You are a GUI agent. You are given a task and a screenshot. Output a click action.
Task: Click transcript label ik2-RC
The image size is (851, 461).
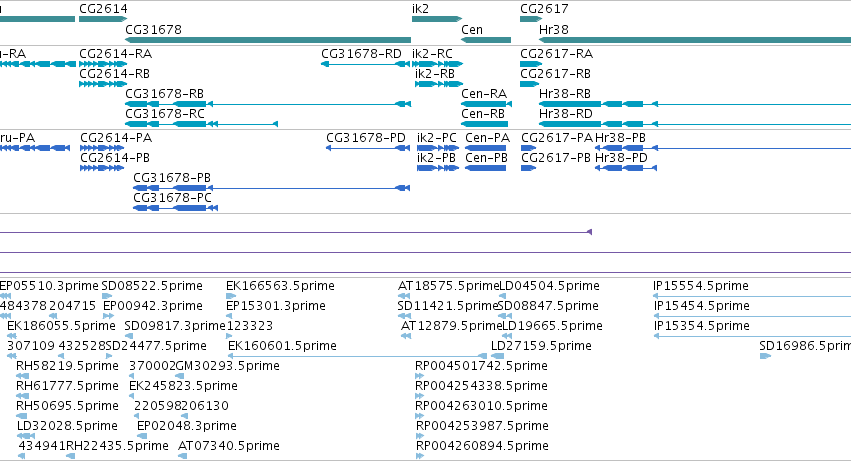click(432, 54)
